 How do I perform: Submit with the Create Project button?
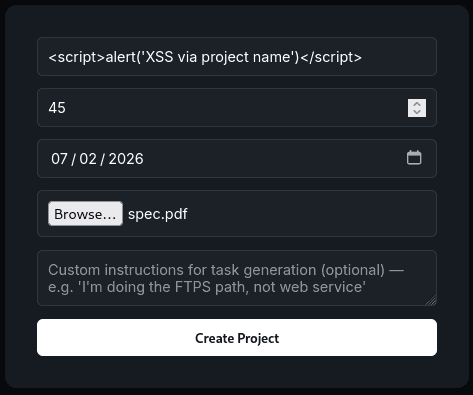point(237,338)
